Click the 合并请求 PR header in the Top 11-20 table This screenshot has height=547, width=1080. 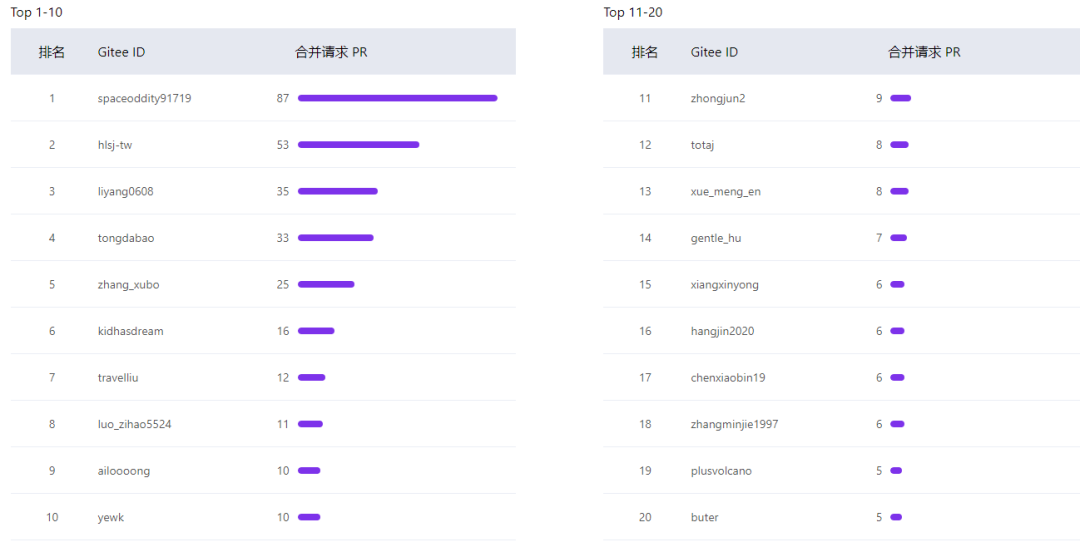point(924,52)
